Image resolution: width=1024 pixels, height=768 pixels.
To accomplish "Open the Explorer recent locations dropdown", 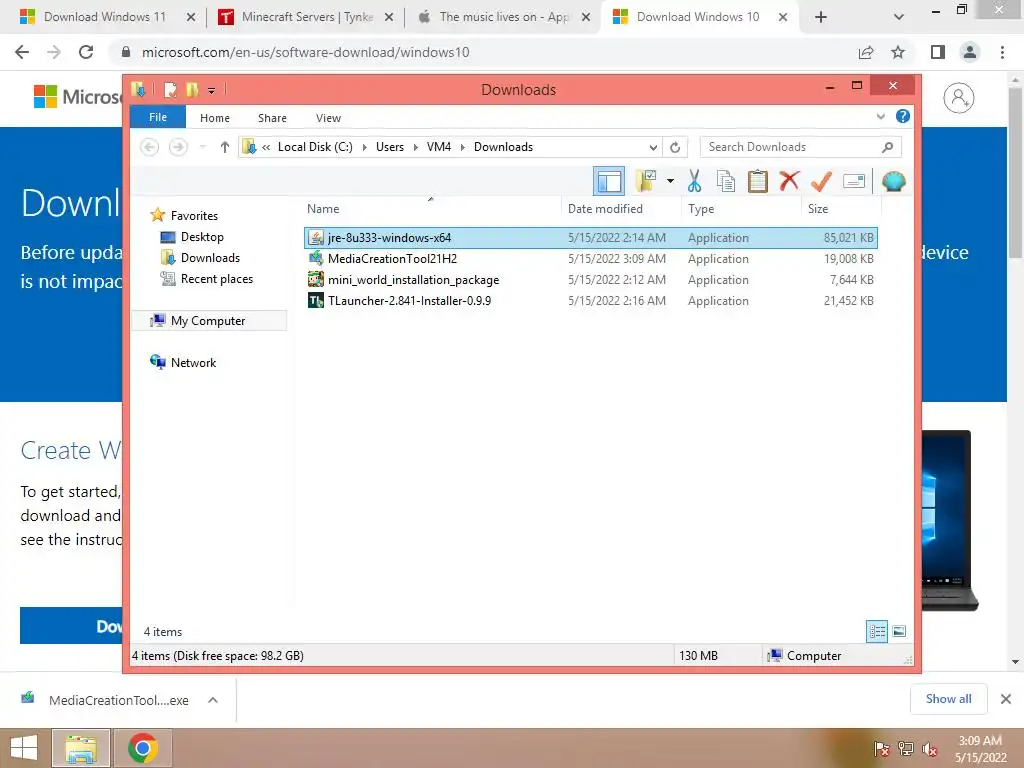I will tap(203, 147).
